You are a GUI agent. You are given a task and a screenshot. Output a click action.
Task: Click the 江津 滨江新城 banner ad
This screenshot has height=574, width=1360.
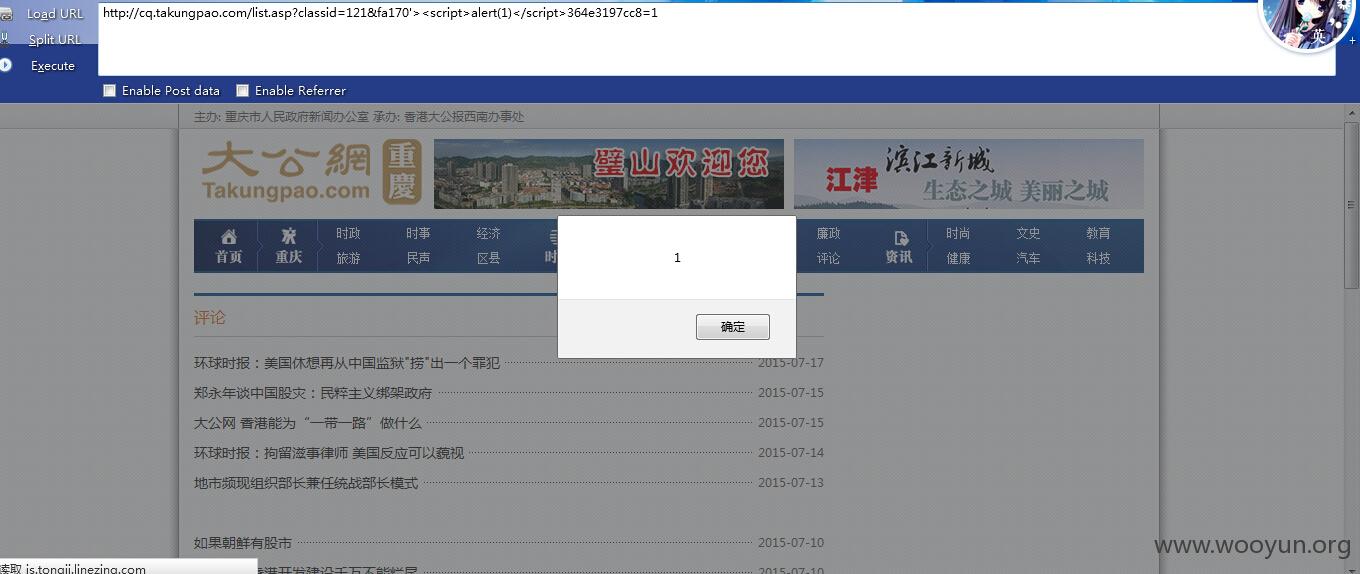(x=968, y=173)
